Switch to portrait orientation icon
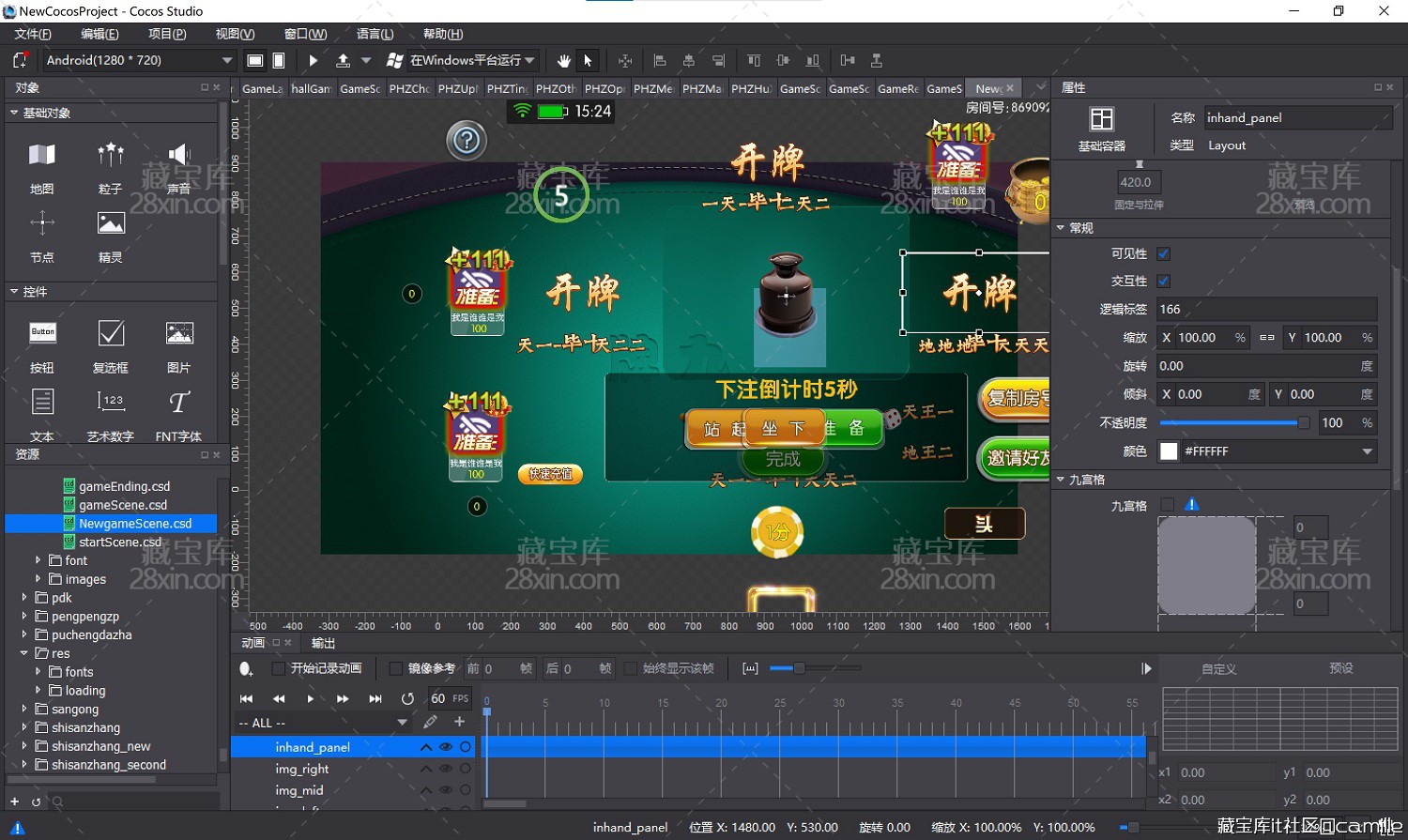The height and width of the screenshot is (840, 1408). pos(279,60)
